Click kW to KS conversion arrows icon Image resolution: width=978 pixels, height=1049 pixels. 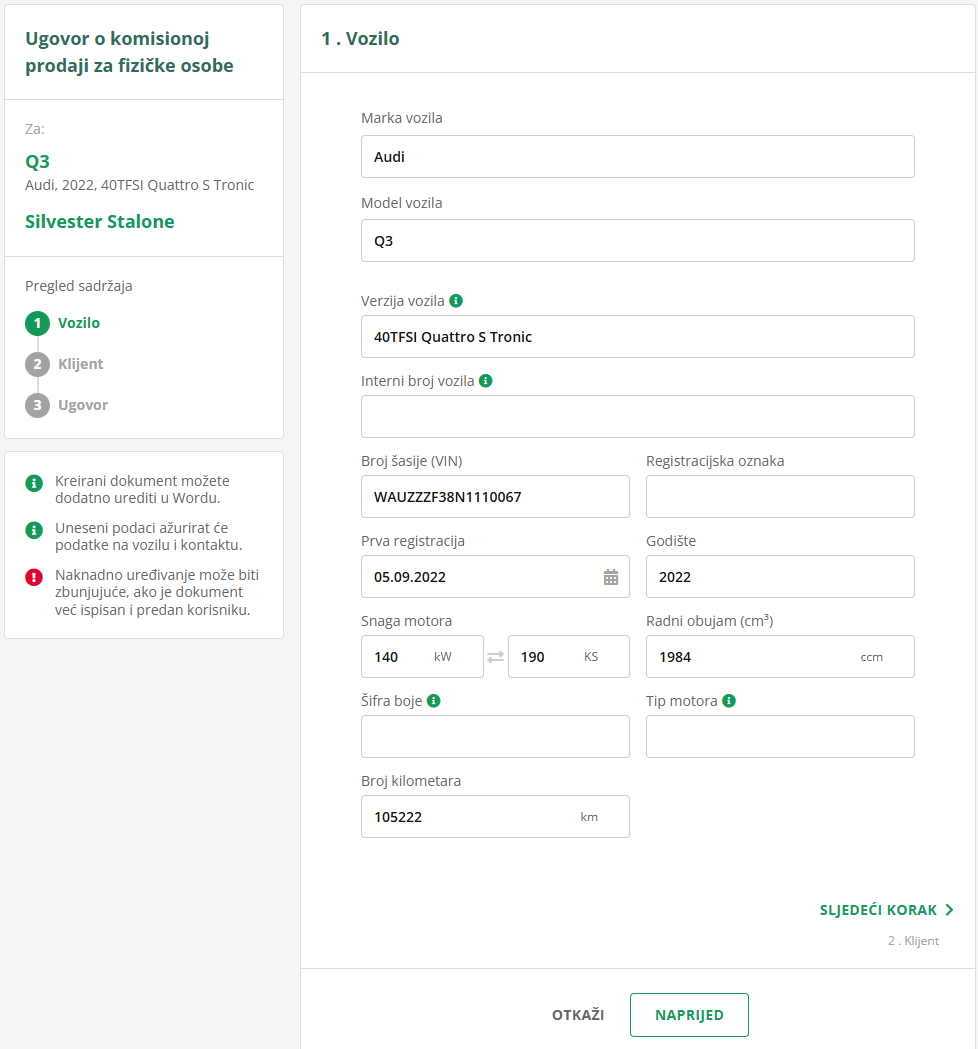pos(496,657)
